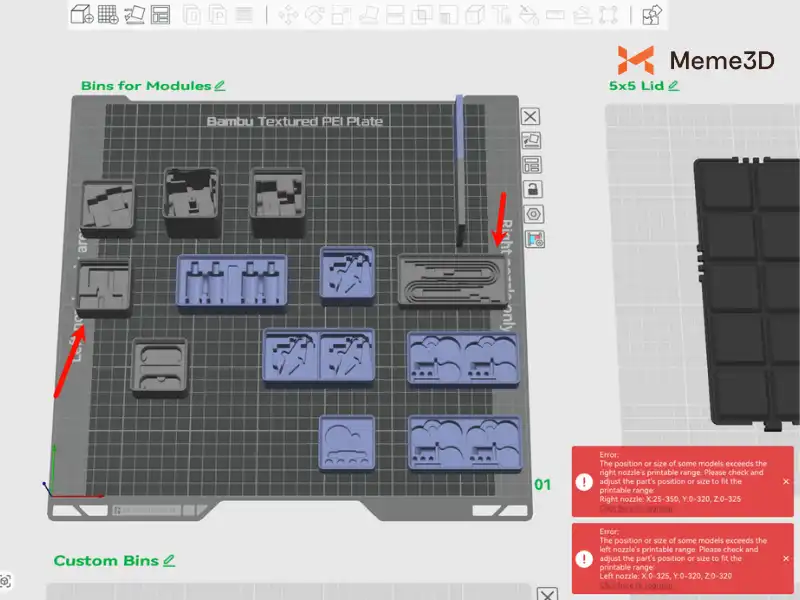Open plate filament mapping icon
The image size is (800, 600).
tap(532, 238)
